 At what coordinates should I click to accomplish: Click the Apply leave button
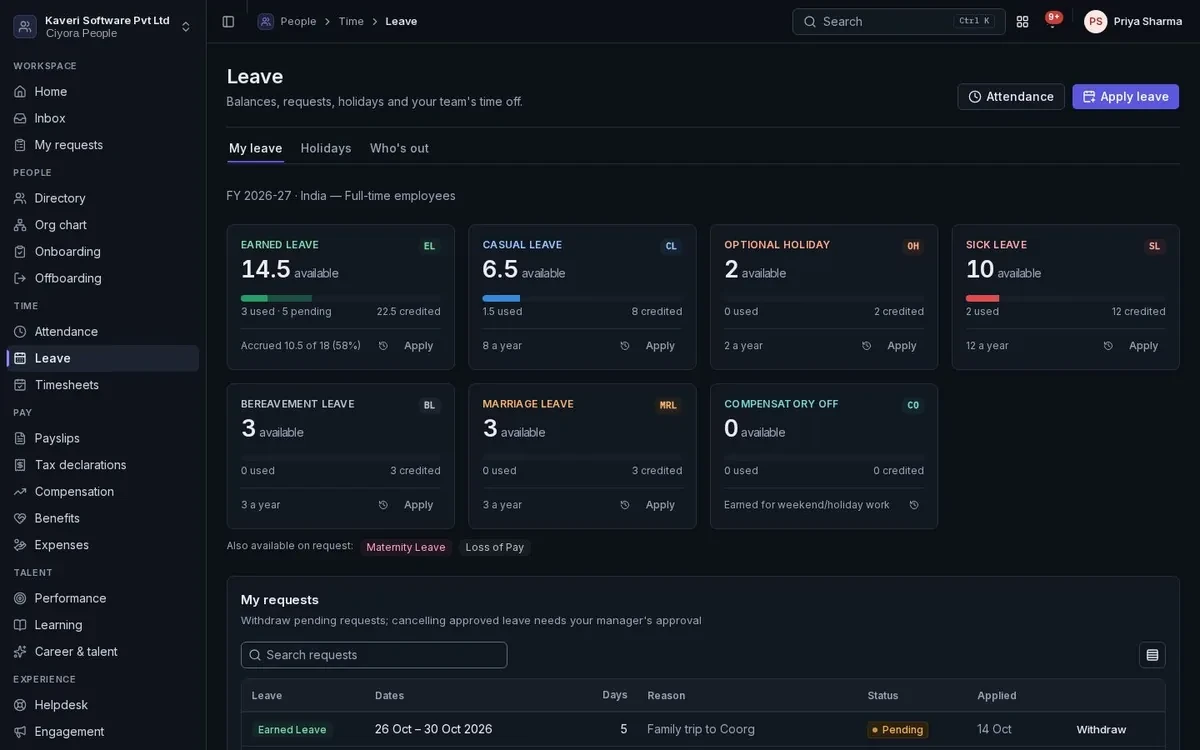(x=1125, y=97)
